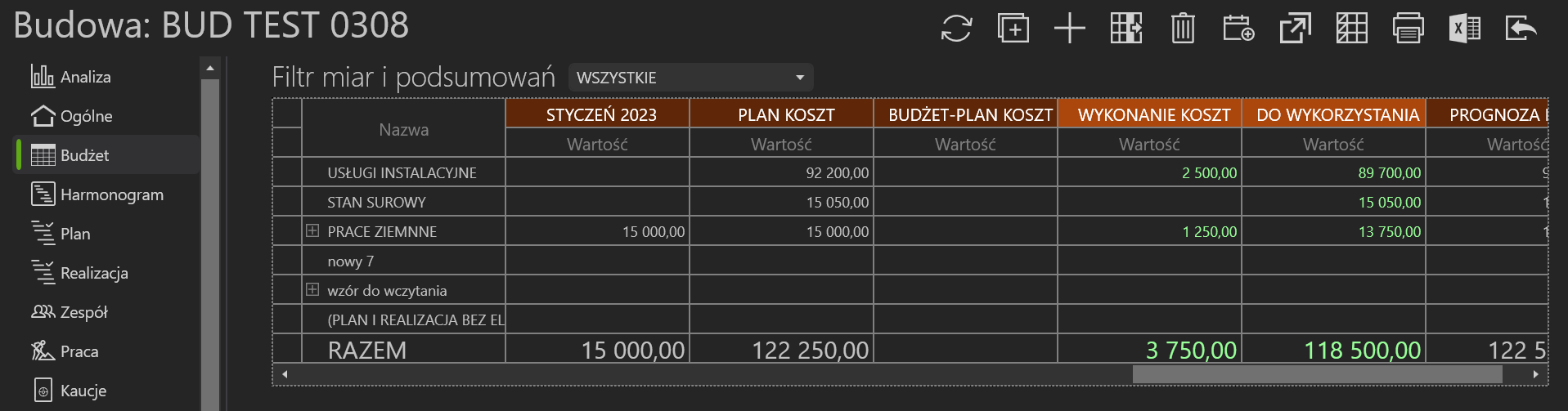Screen dimensions: 1568x411
Task: Click the open in external window icon
Action: [1295, 29]
